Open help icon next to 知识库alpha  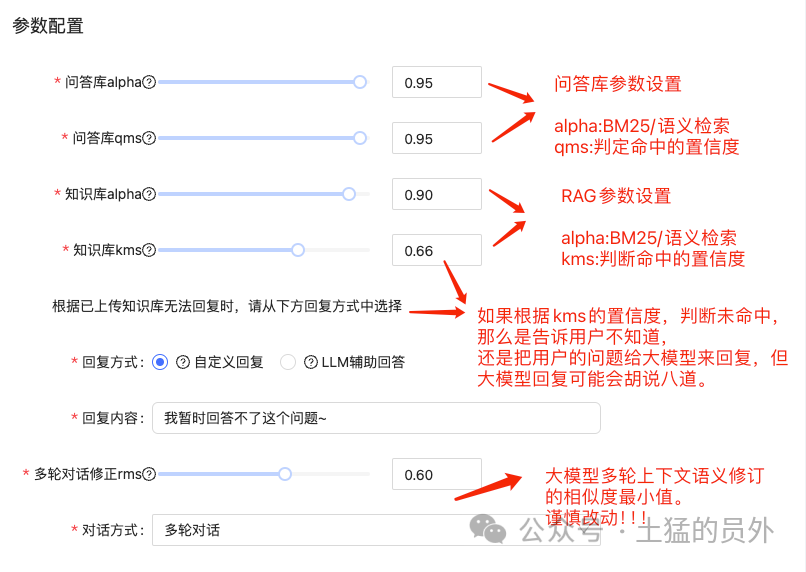[149, 194]
